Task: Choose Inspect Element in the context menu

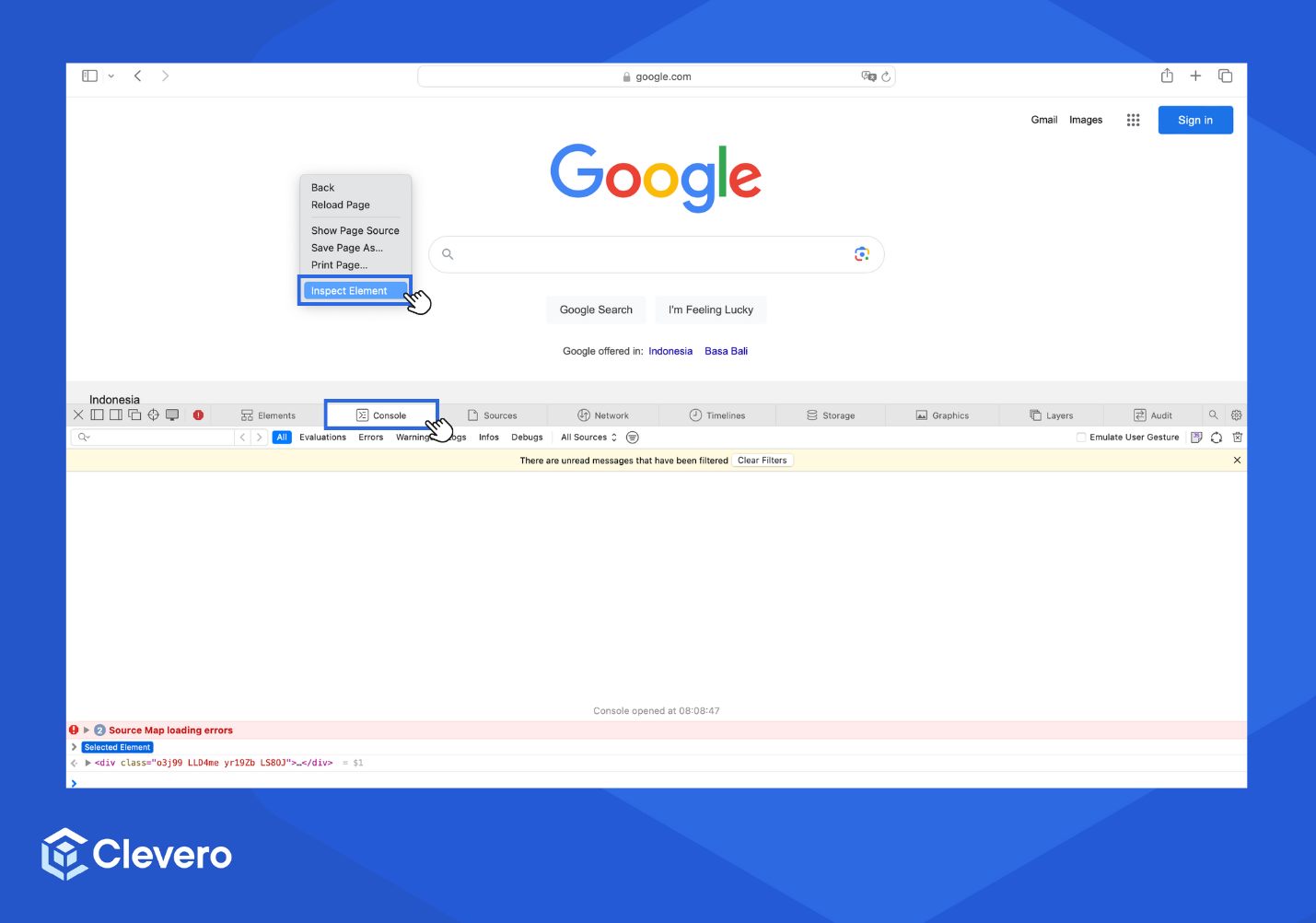Action: (x=355, y=291)
